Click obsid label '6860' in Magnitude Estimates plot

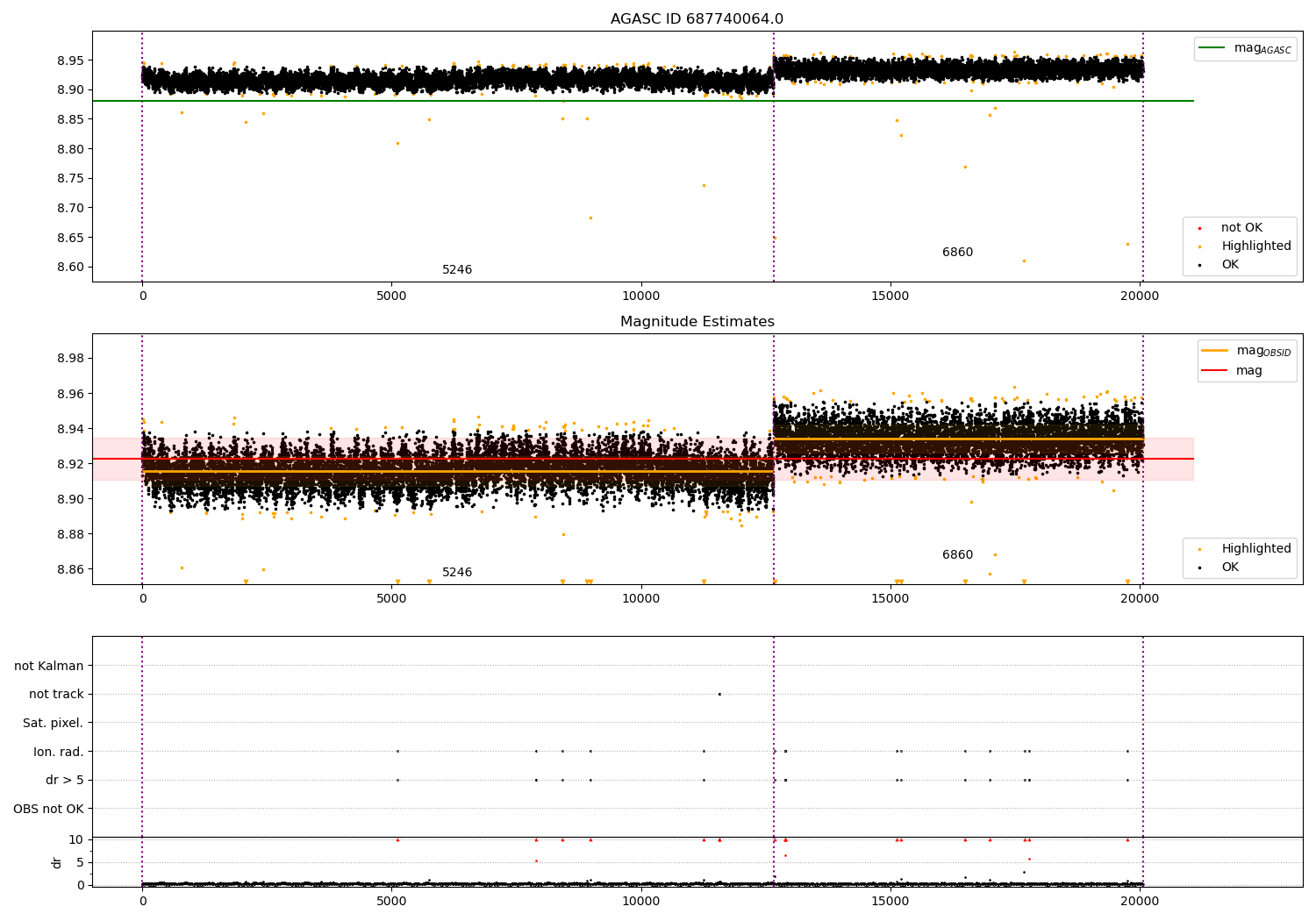tap(957, 555)
